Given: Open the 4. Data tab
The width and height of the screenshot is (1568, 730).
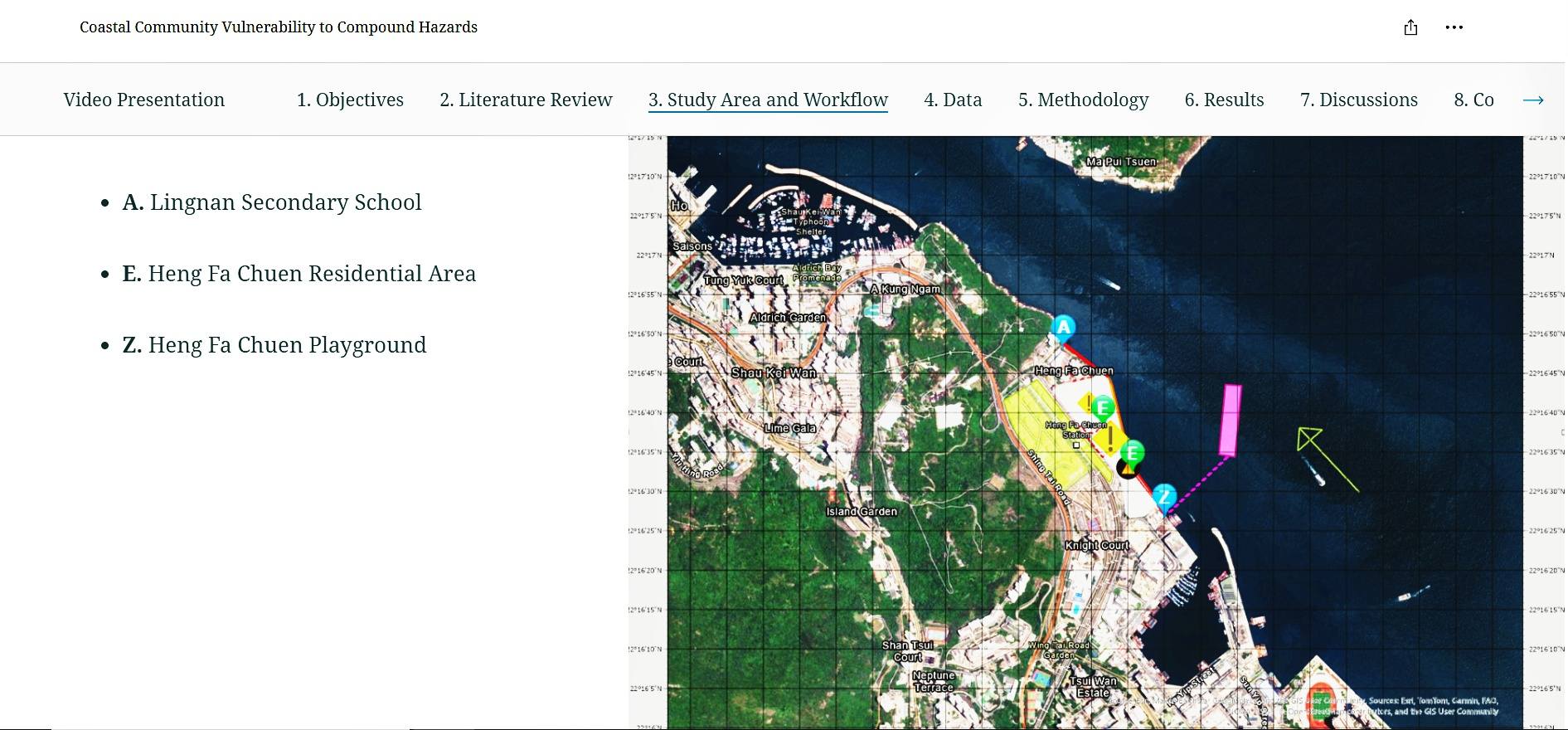Looking at the screenshot, I should click(953, 100).
